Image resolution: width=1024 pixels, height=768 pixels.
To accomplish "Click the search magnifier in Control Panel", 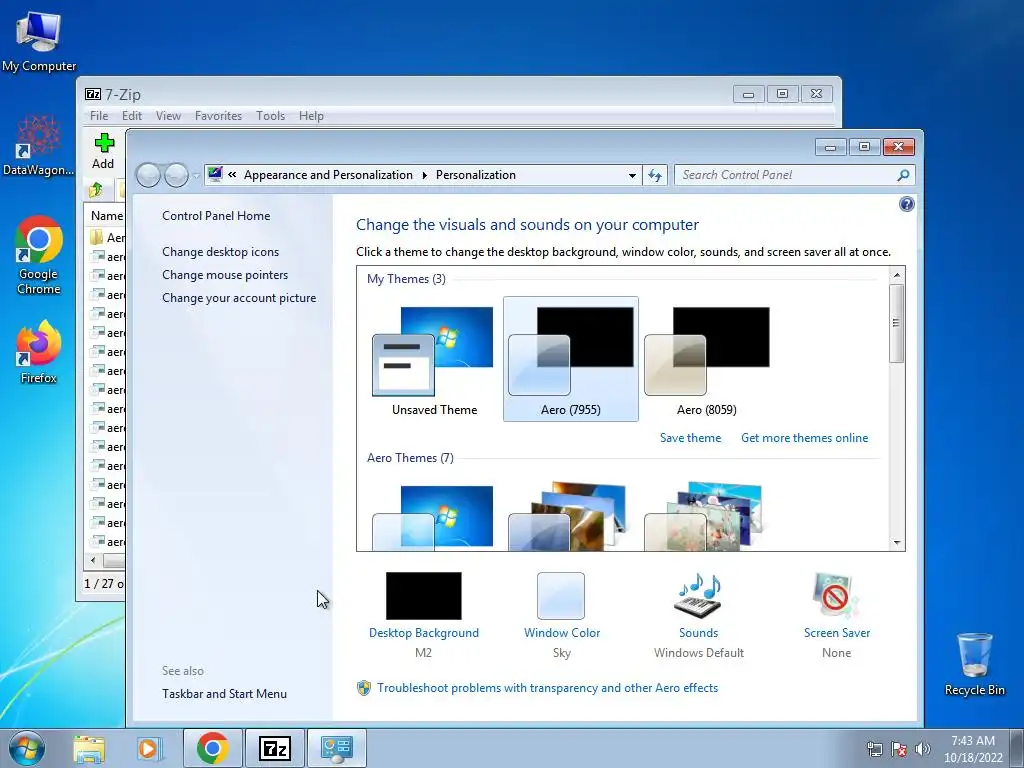I will [903, 175].
